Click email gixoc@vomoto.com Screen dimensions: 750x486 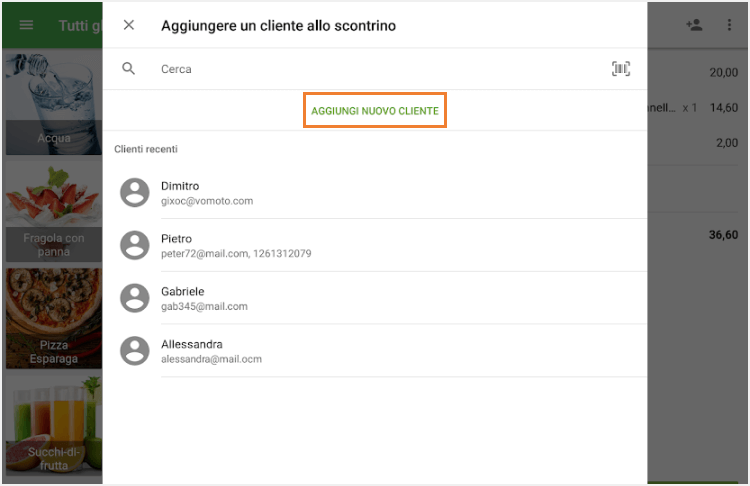point(207,201)
